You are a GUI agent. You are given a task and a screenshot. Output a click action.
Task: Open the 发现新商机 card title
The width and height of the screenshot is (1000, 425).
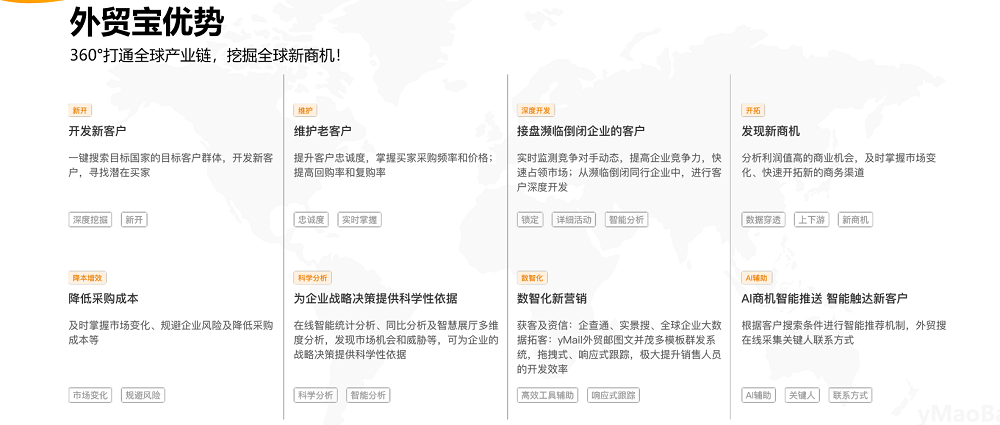(770, 131)
